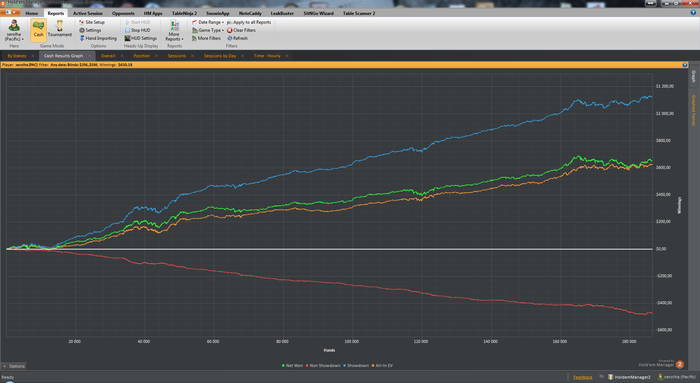This screenshot has width=700, height=383.
Task: Open the Feedback link in the status bar
Action: coord(583,377)
